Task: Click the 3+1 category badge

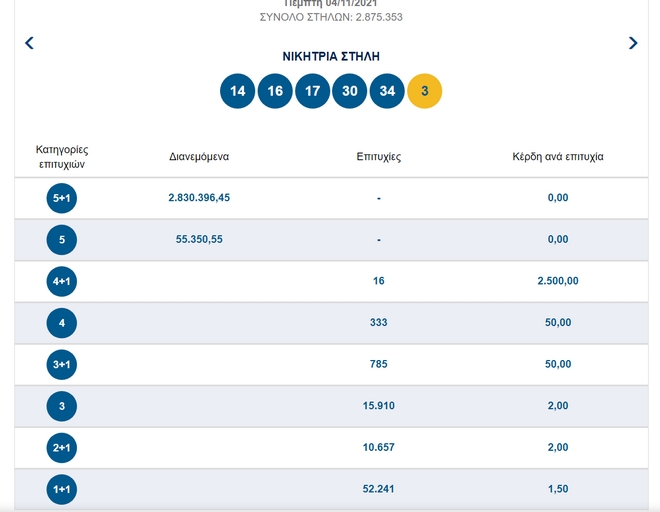Action: [x=62, y=365]
